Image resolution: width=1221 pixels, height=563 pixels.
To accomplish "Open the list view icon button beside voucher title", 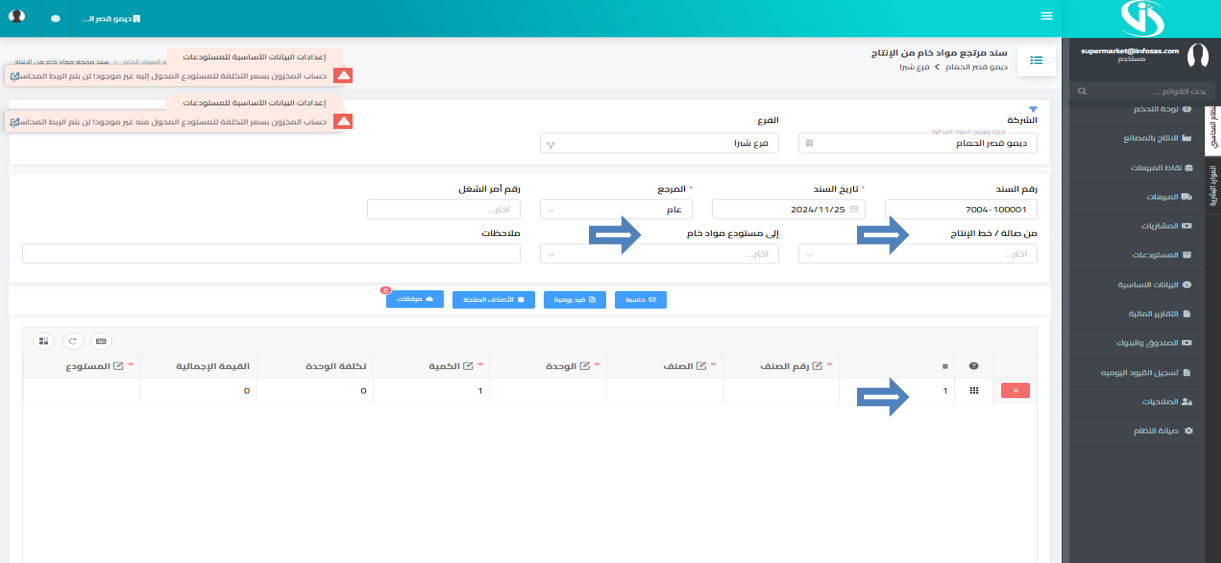I will pos(1036,61).
